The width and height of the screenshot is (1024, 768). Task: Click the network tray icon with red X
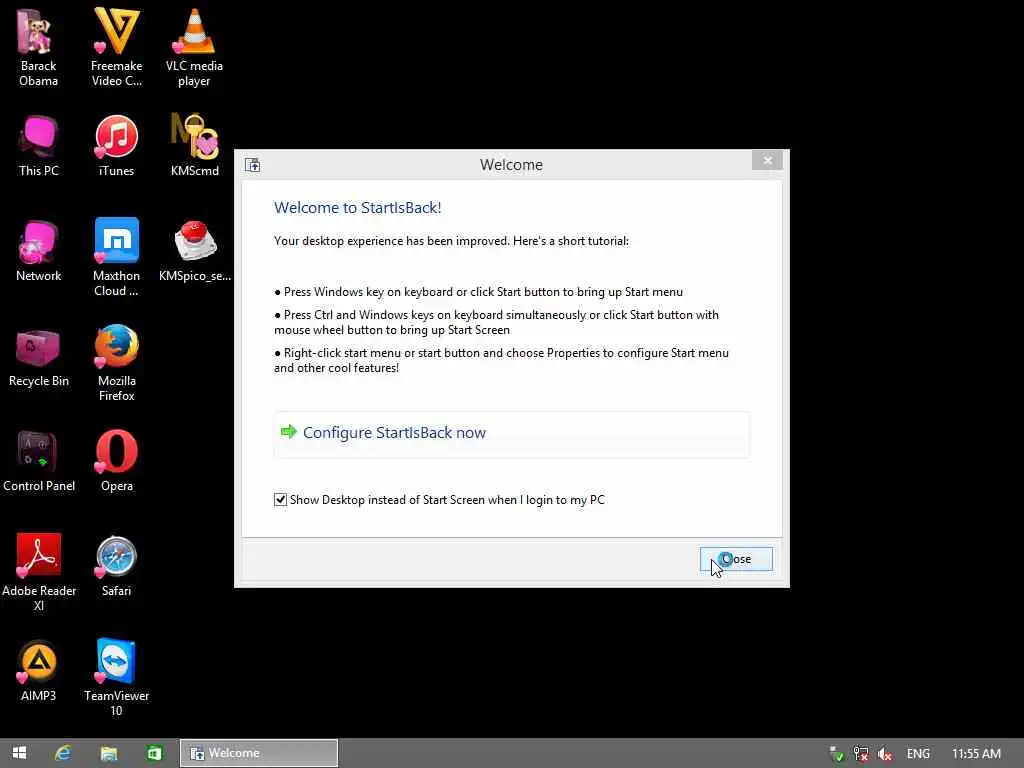tap(861, 754)
